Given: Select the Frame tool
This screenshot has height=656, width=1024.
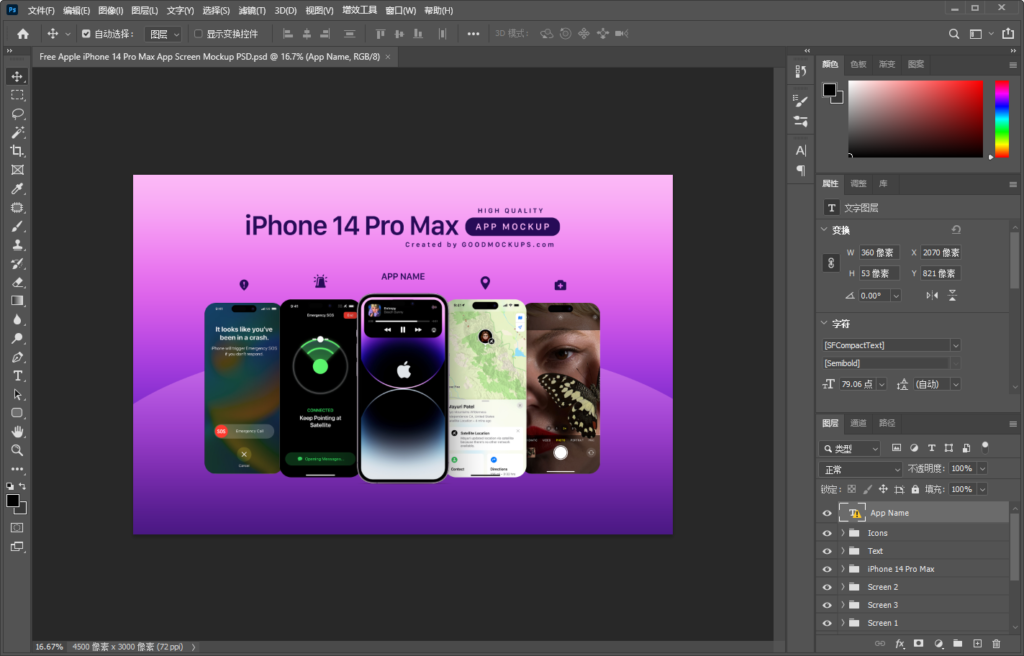Looking at the screenshot, I should point(17,170).
